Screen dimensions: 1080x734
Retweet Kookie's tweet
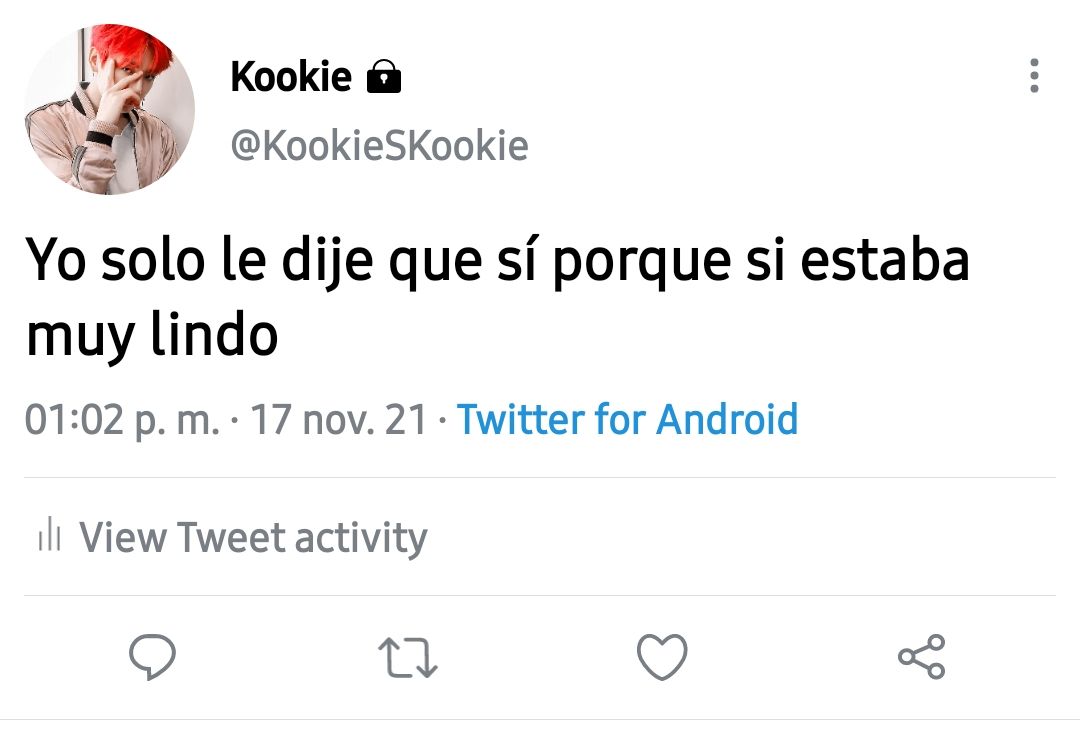click(x=408, y=658)
